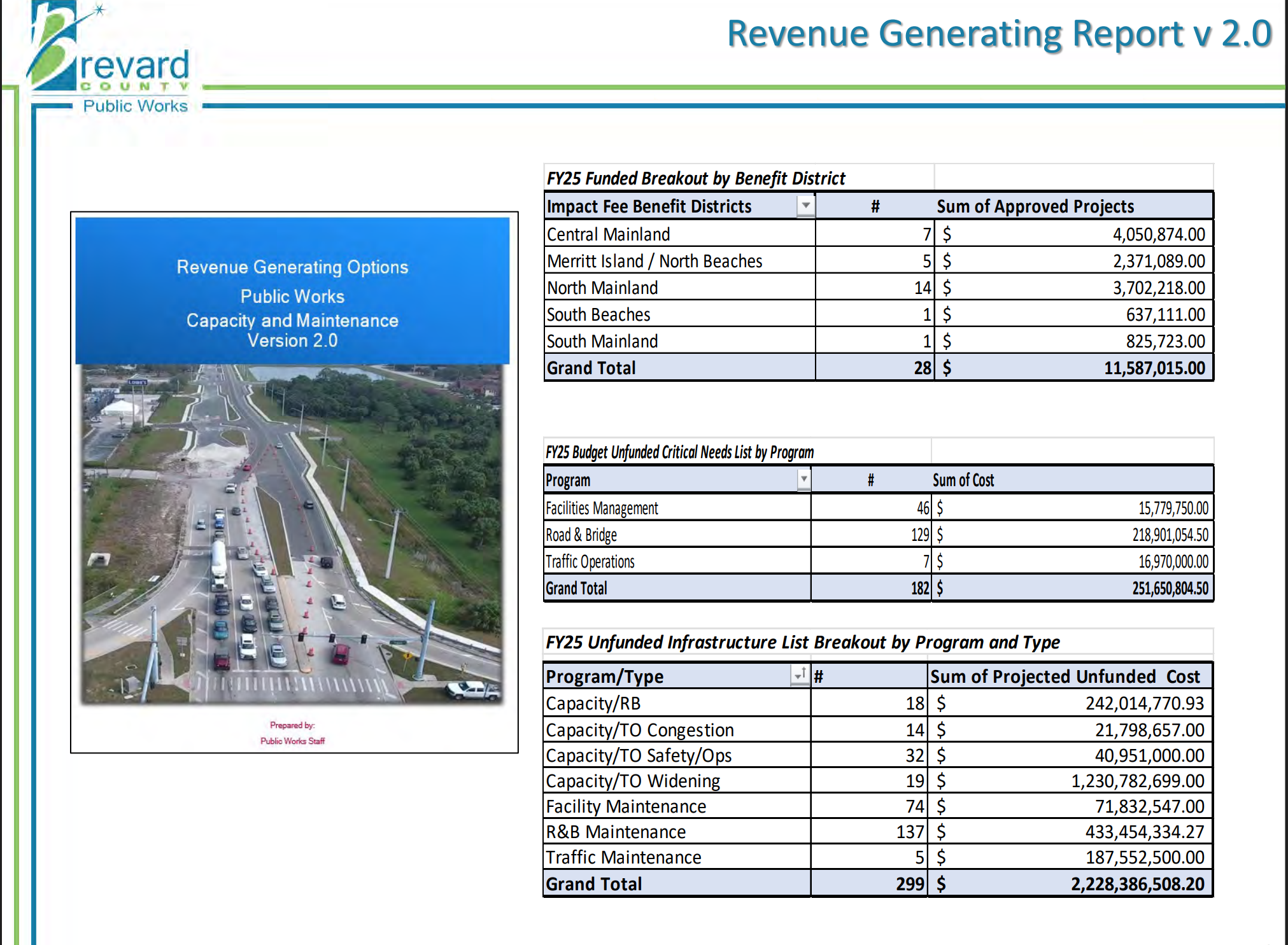
Task: Select the Central Mainland row label
Action: [608, 234]
